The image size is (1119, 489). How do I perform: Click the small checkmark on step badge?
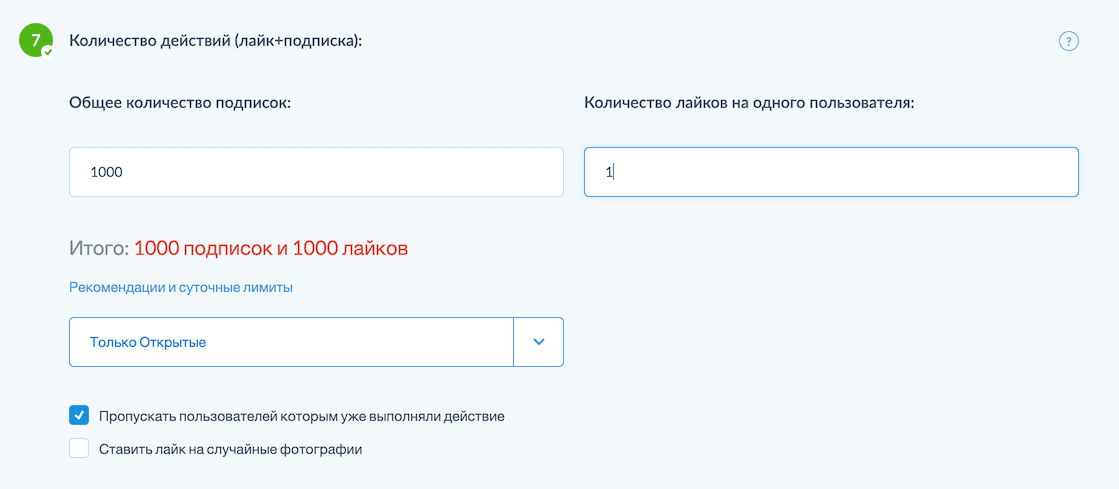coord(47,51)
